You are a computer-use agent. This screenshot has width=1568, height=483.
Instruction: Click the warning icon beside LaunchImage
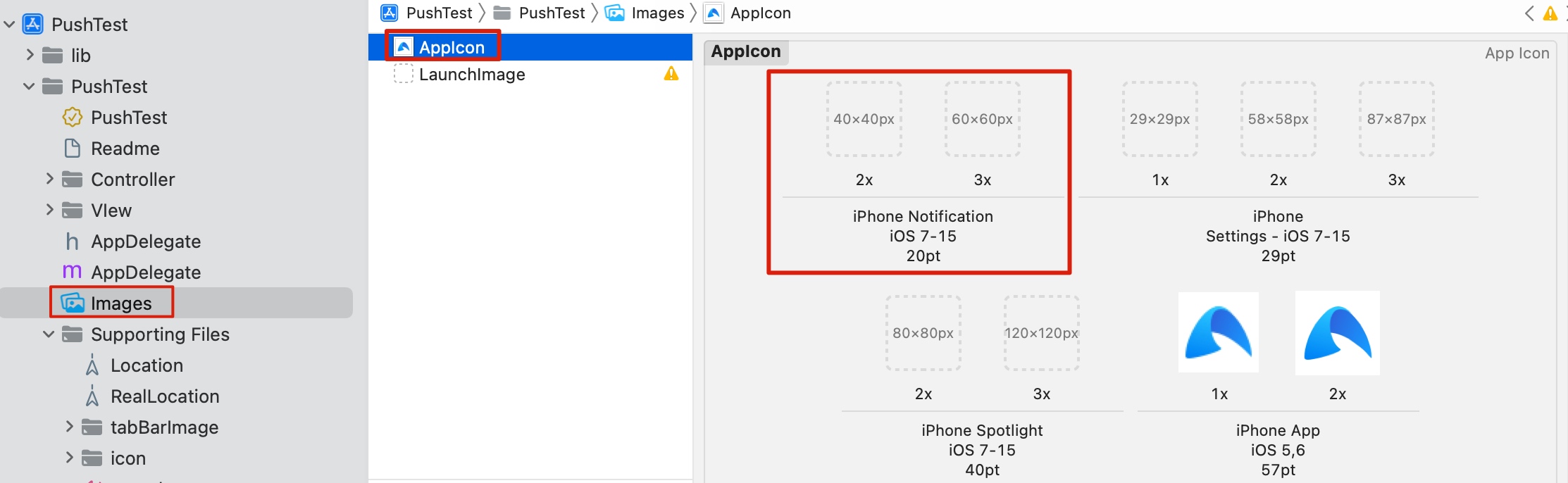click(x=671, y=73)
